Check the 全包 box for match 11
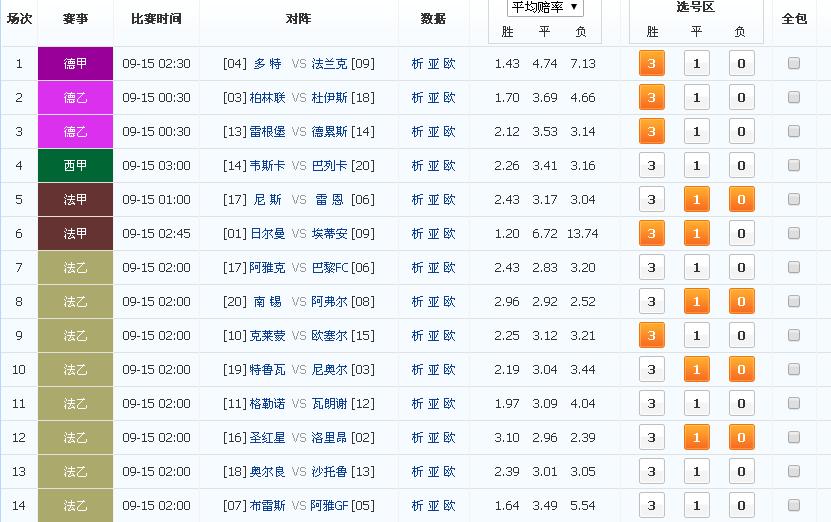The width and height of the screenshot is (831, 522). click(x=793, y=403)
